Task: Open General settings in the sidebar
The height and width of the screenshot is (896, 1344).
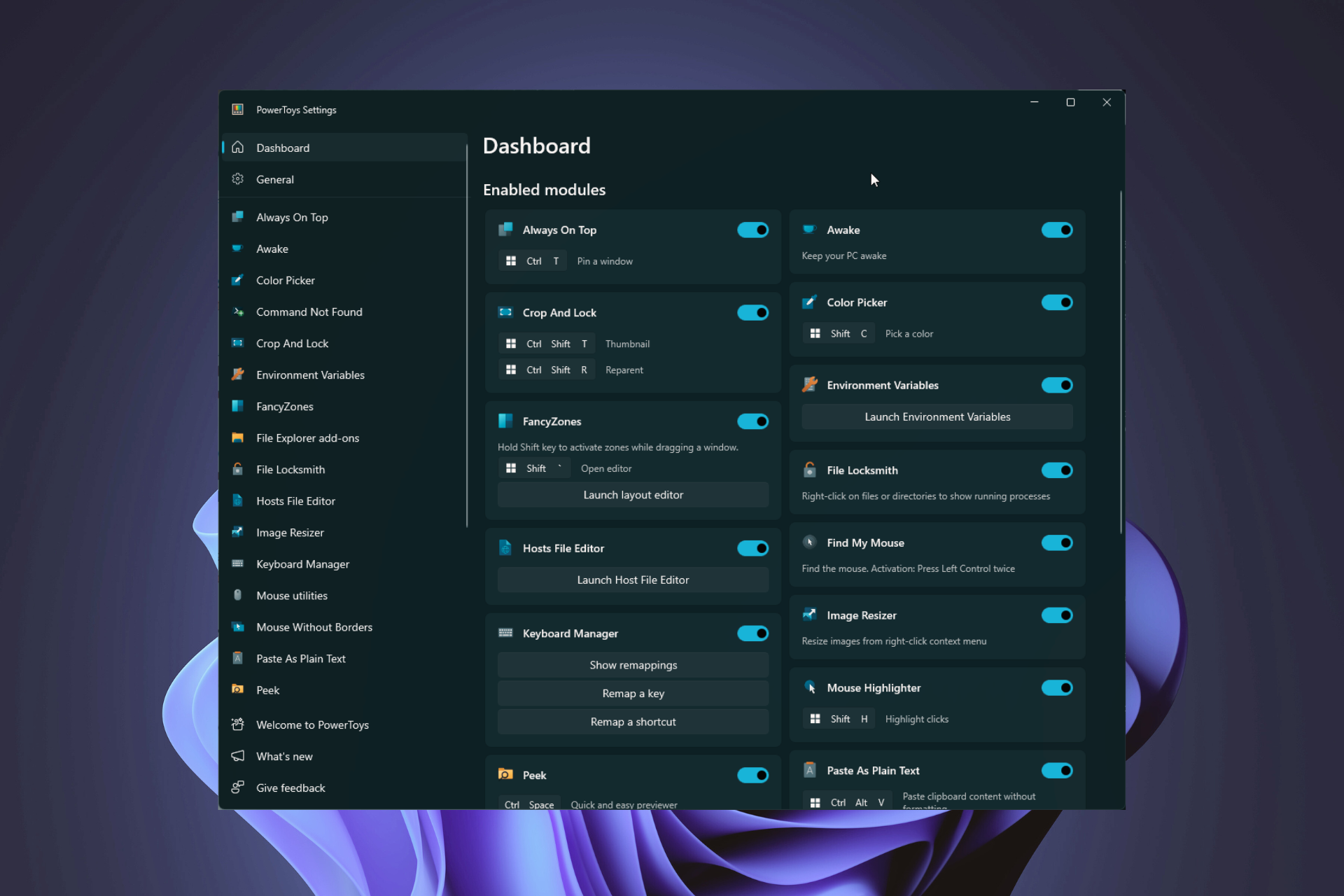Action: 344,179
